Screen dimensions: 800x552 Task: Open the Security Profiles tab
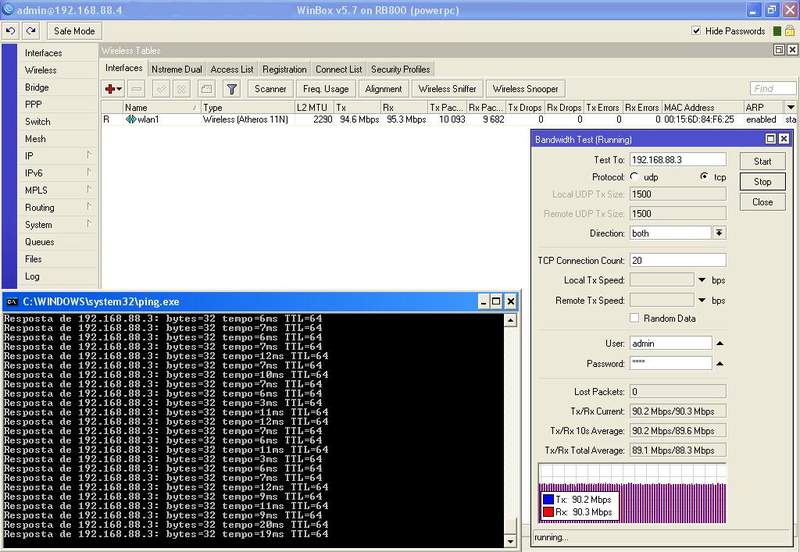pos(401,69)
